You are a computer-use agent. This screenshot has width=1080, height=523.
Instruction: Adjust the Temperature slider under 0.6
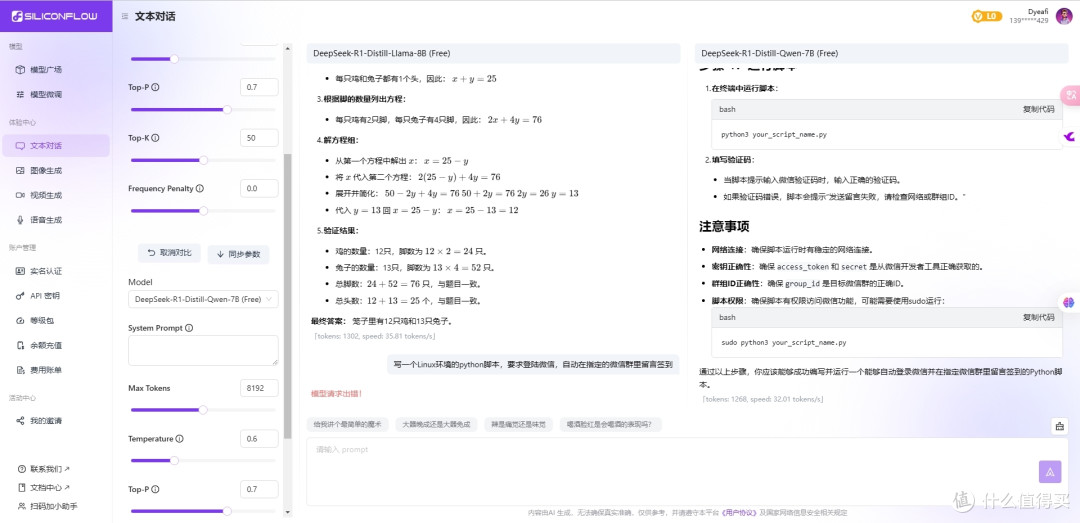203,460
